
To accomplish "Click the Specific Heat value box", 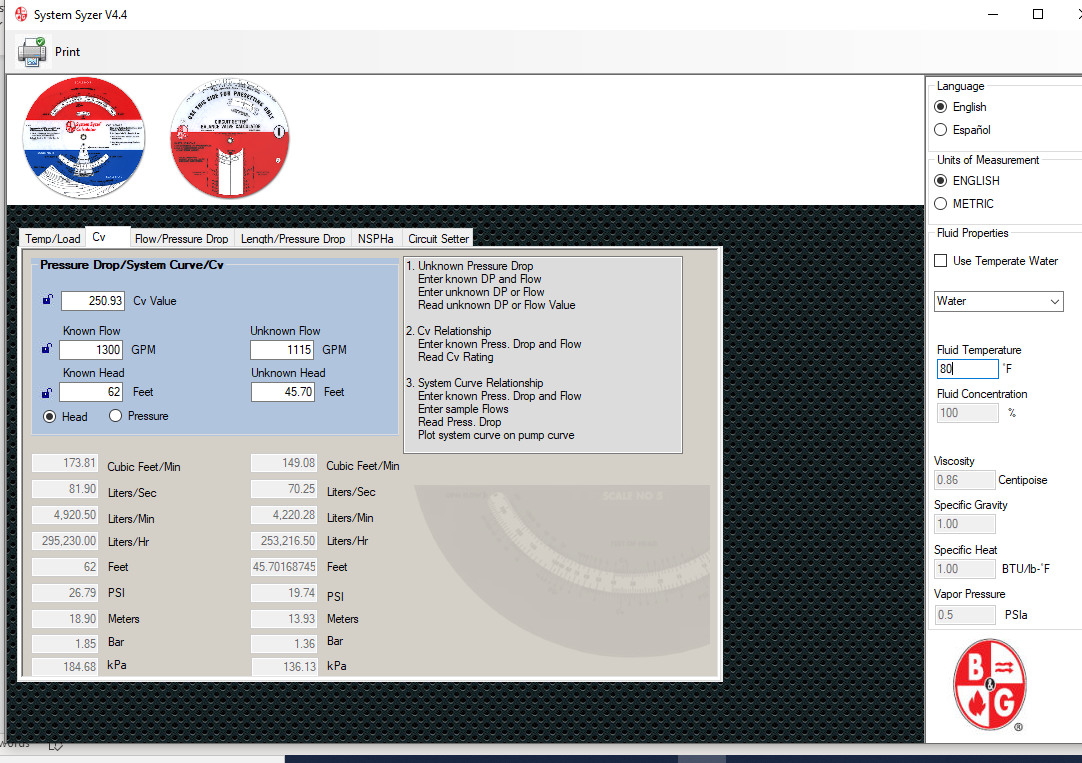I will click(964, 569).
